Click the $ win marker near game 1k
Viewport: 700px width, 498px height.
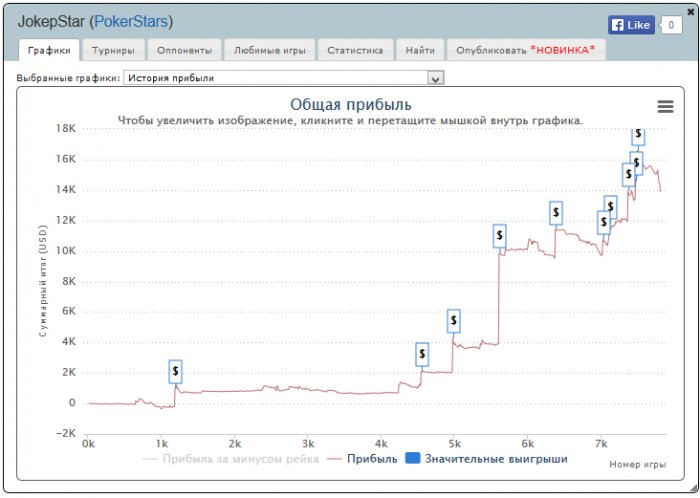175,371
